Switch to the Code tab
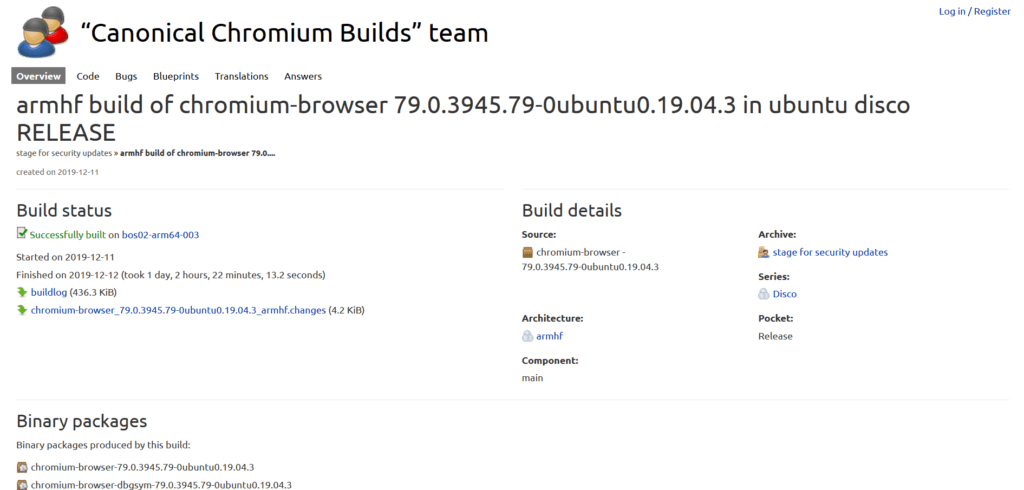 point(88,76)
